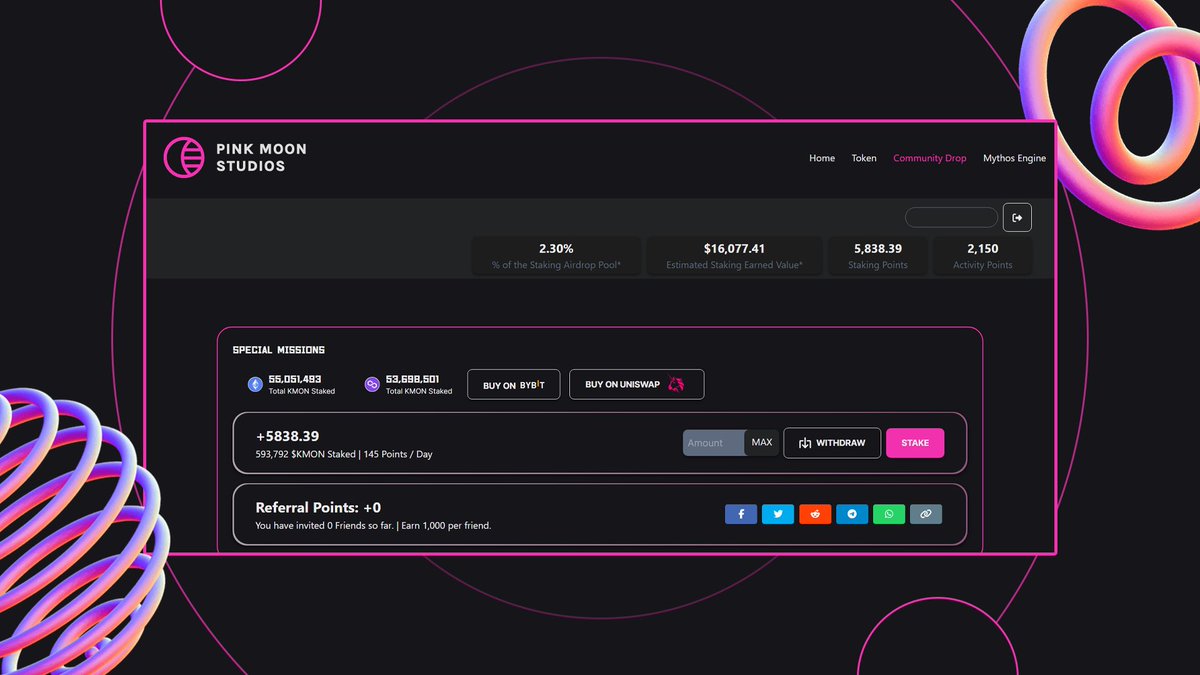This screenshot has height=675, width=1200.
Task: Select Community Drop in the navigation
Action: tap(929, 158)
